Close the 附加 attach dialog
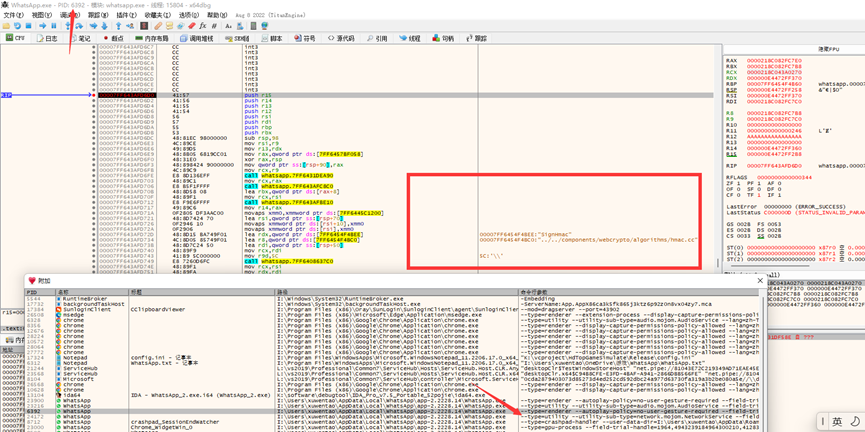The width and height of the screenshot is (865, 432). point(760,280)
